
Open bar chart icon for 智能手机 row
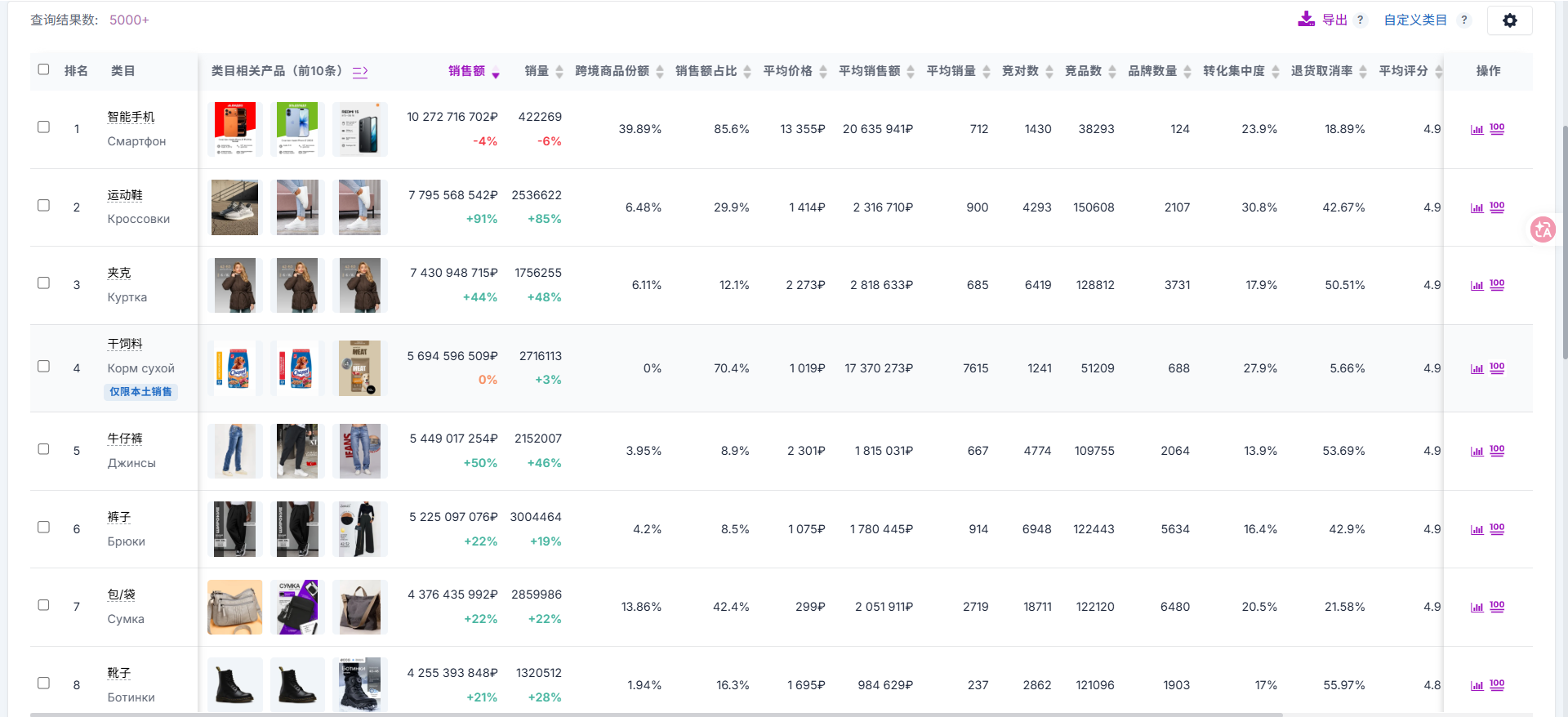(x=1477, y=130)
